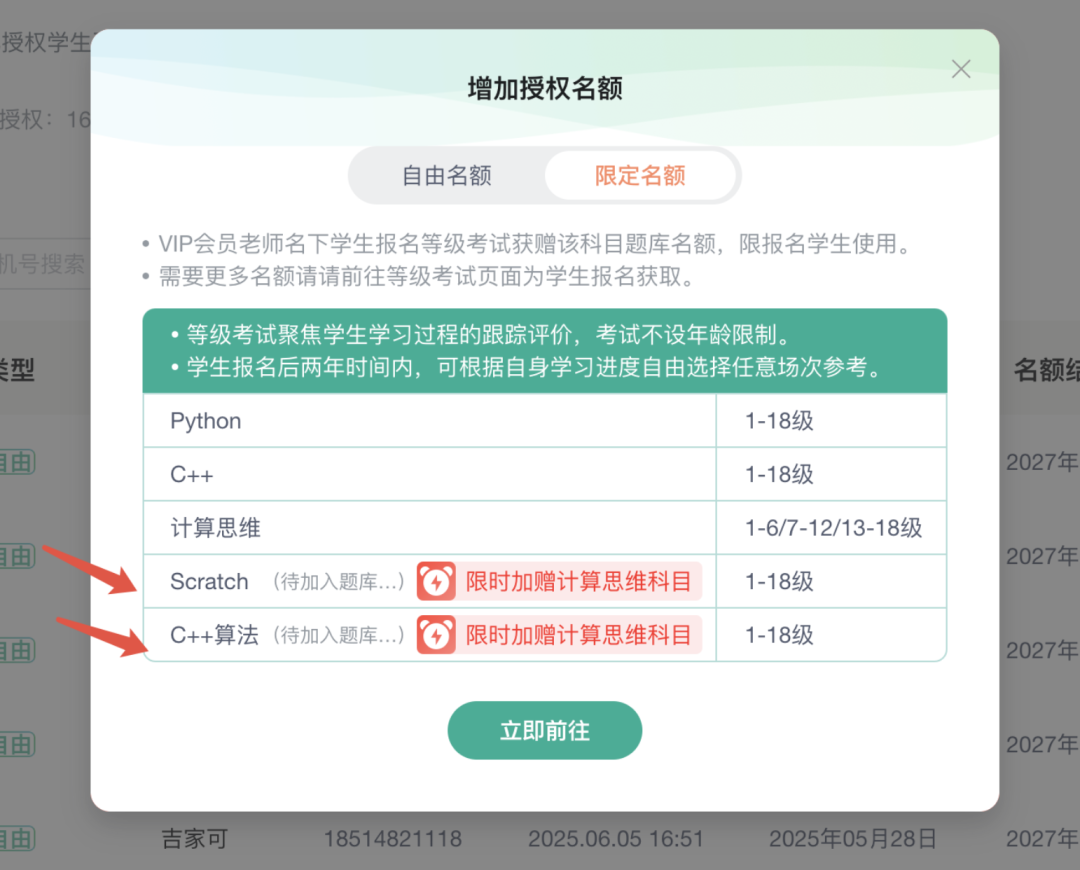Focus the phone number search field behind dialog
The image size is (1080, 870).
(x=45, y=265)
